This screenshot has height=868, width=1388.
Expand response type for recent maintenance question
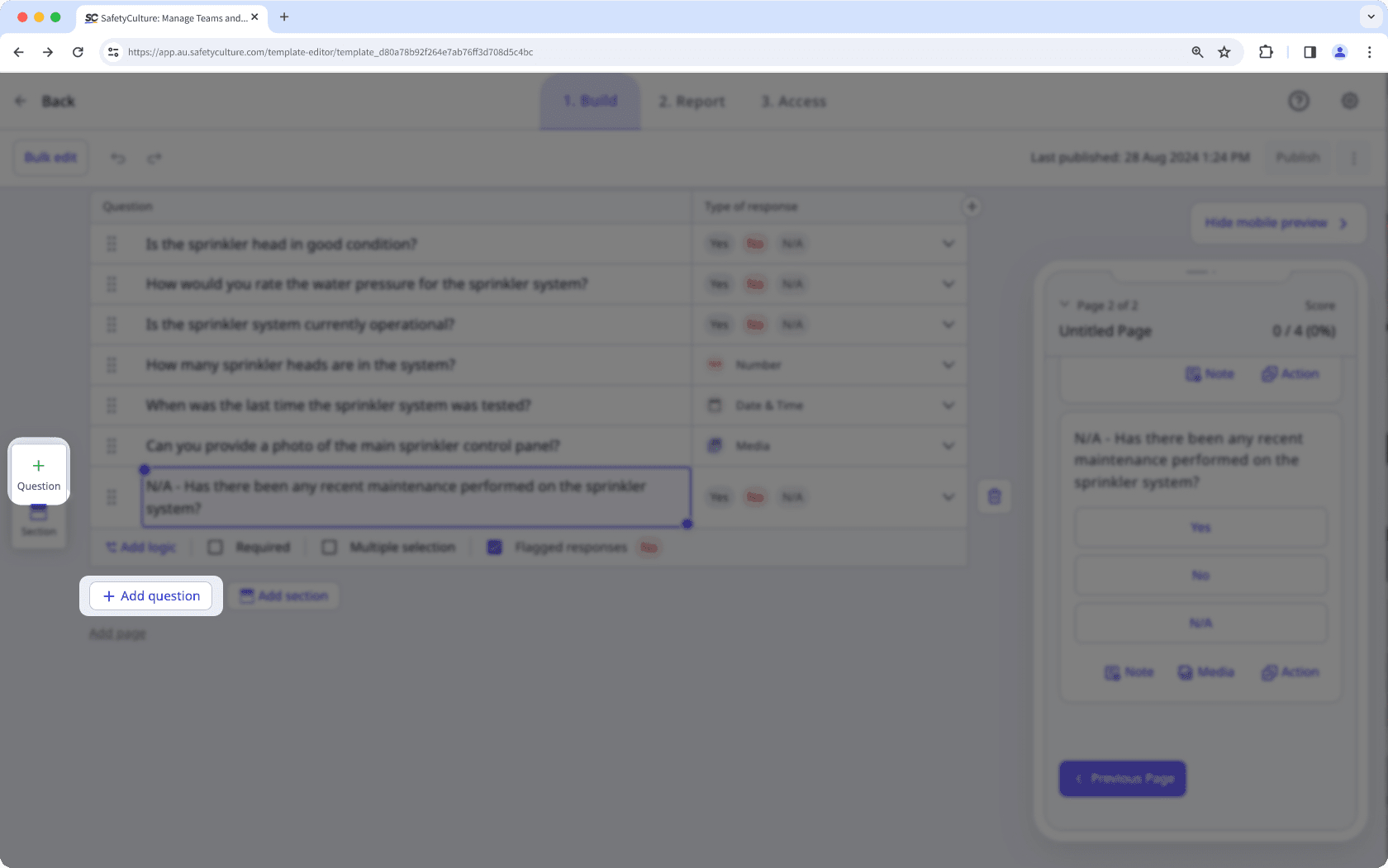[x=948, y=497]
